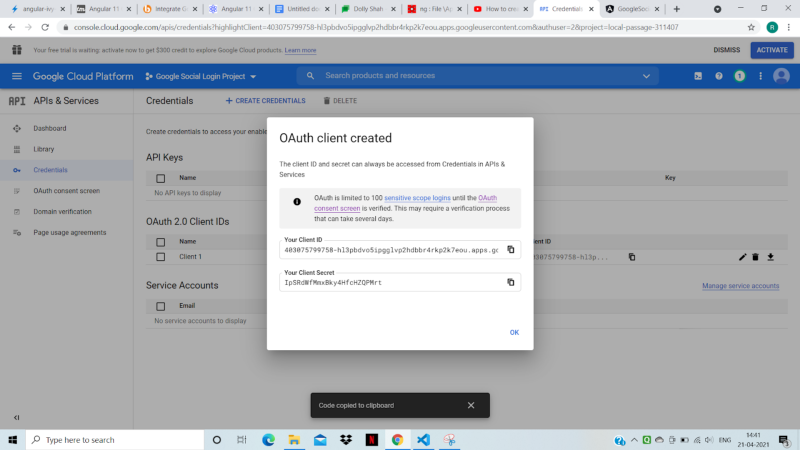Screen dimensions: 800x450
Task: Switch to the GoogleSocial tab
Action: (x=633, y=9)
